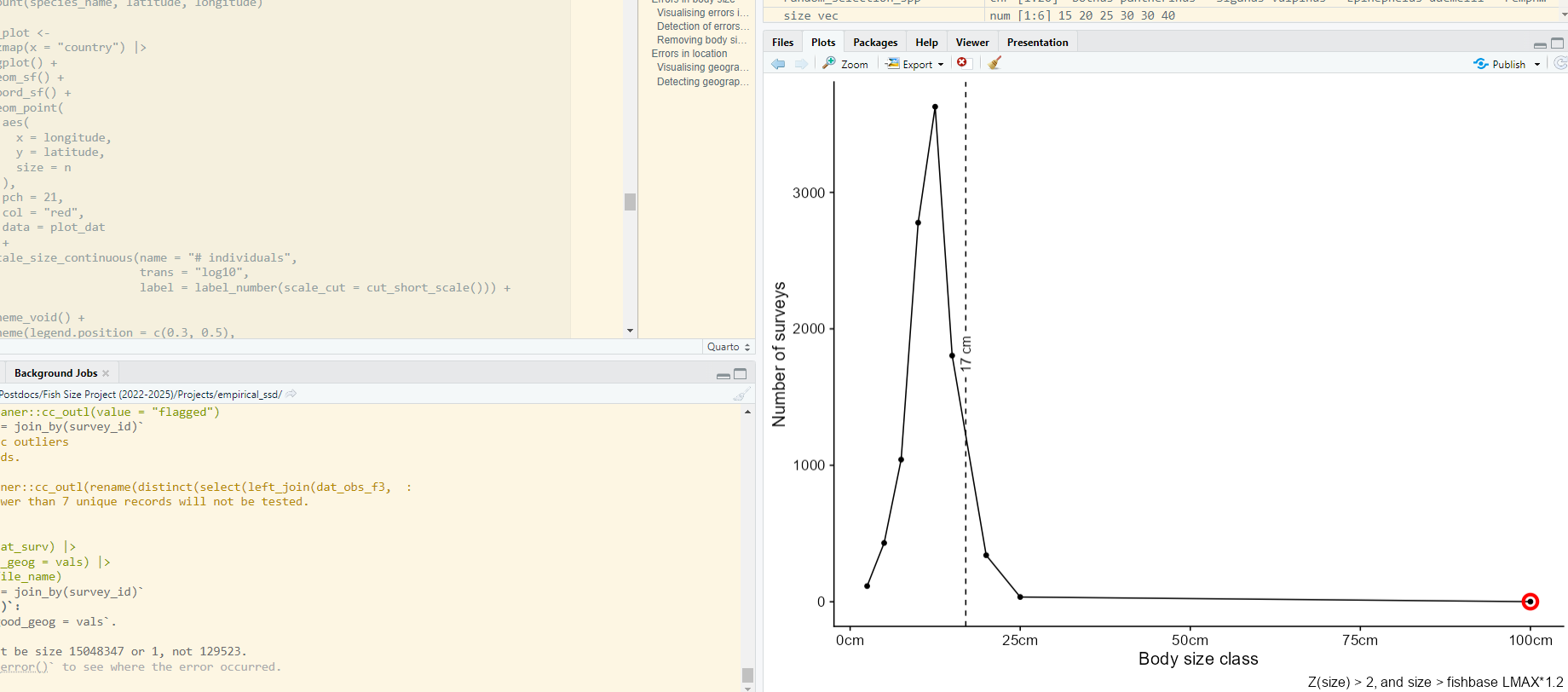Click the console vertical scrollbar thumb

tap(747, 675)
